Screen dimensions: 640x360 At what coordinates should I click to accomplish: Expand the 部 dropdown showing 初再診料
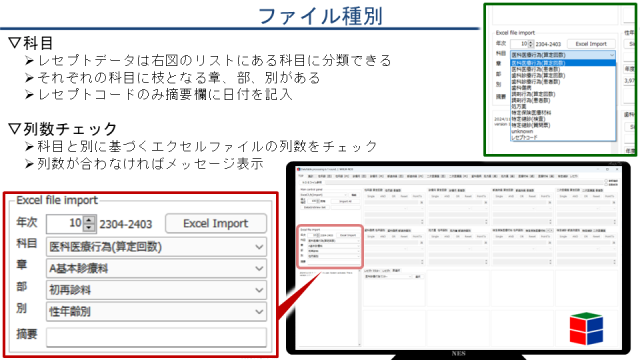tap(156, 290)
